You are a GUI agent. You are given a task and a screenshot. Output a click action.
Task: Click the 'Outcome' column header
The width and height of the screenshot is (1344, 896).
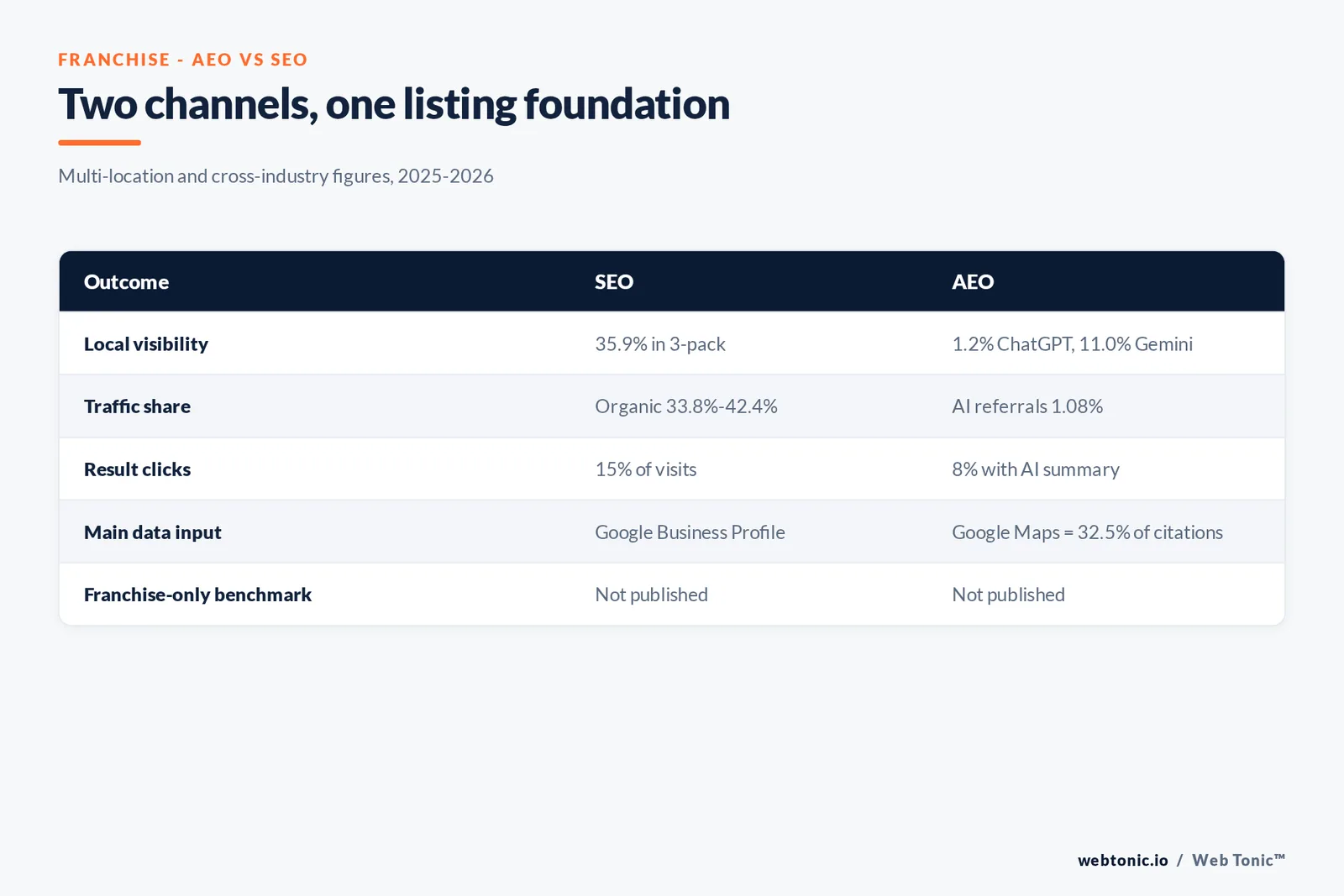pyautogui.click(x=126, y=282)
